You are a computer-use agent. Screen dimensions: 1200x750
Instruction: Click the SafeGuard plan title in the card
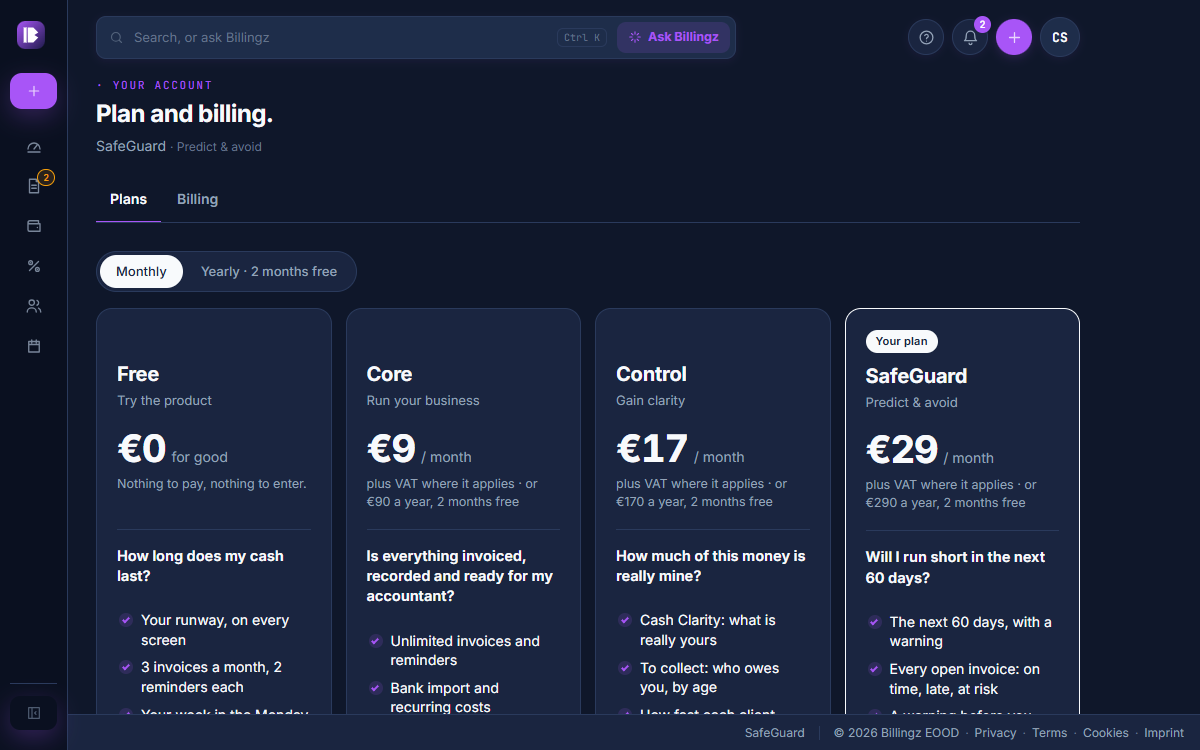tap(916, 376)
